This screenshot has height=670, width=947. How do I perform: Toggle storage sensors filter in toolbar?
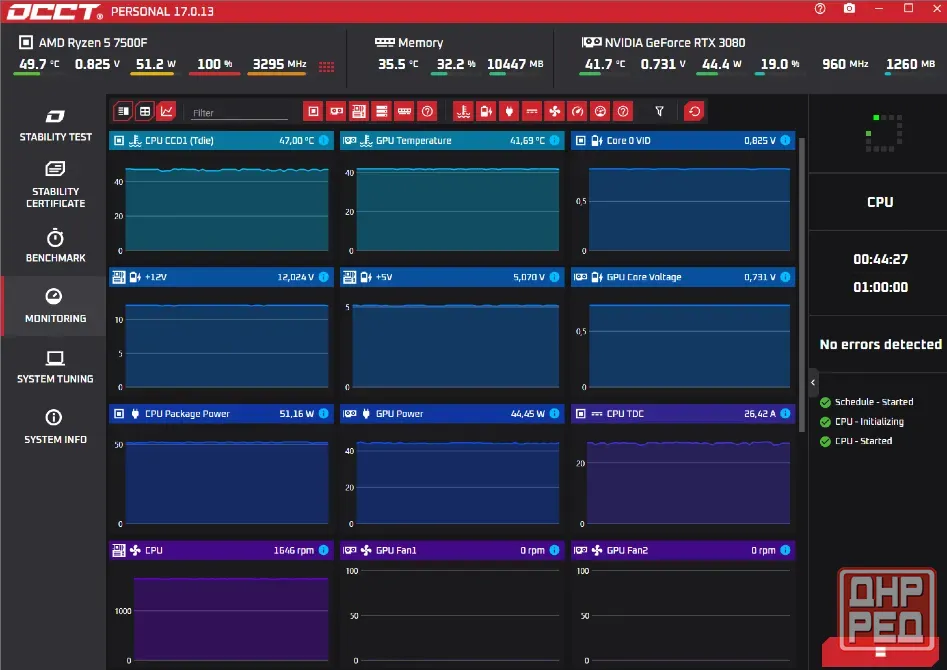[382, 111]
